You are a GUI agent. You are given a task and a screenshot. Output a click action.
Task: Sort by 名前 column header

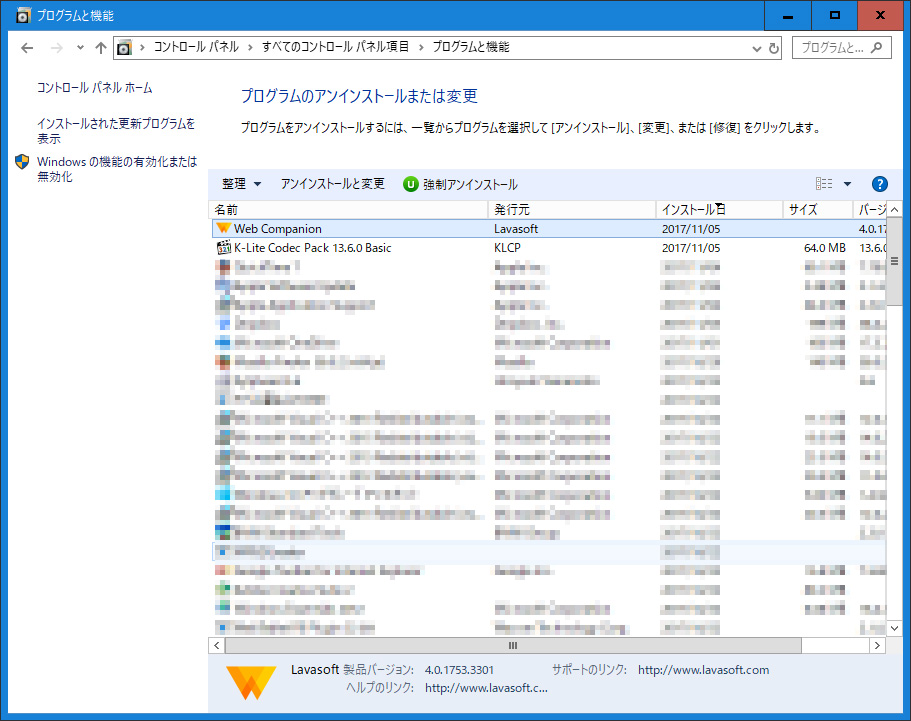(349, 210)
